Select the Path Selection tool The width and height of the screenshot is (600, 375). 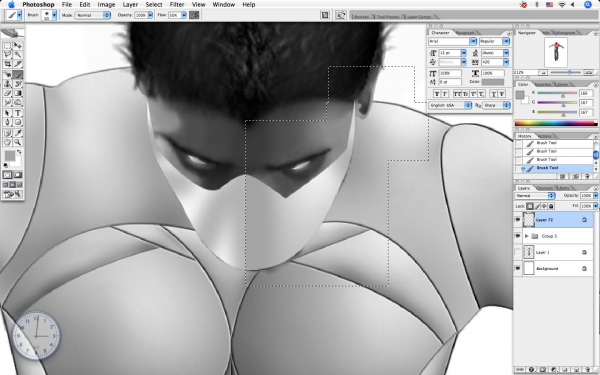click(x=7, y=113)
